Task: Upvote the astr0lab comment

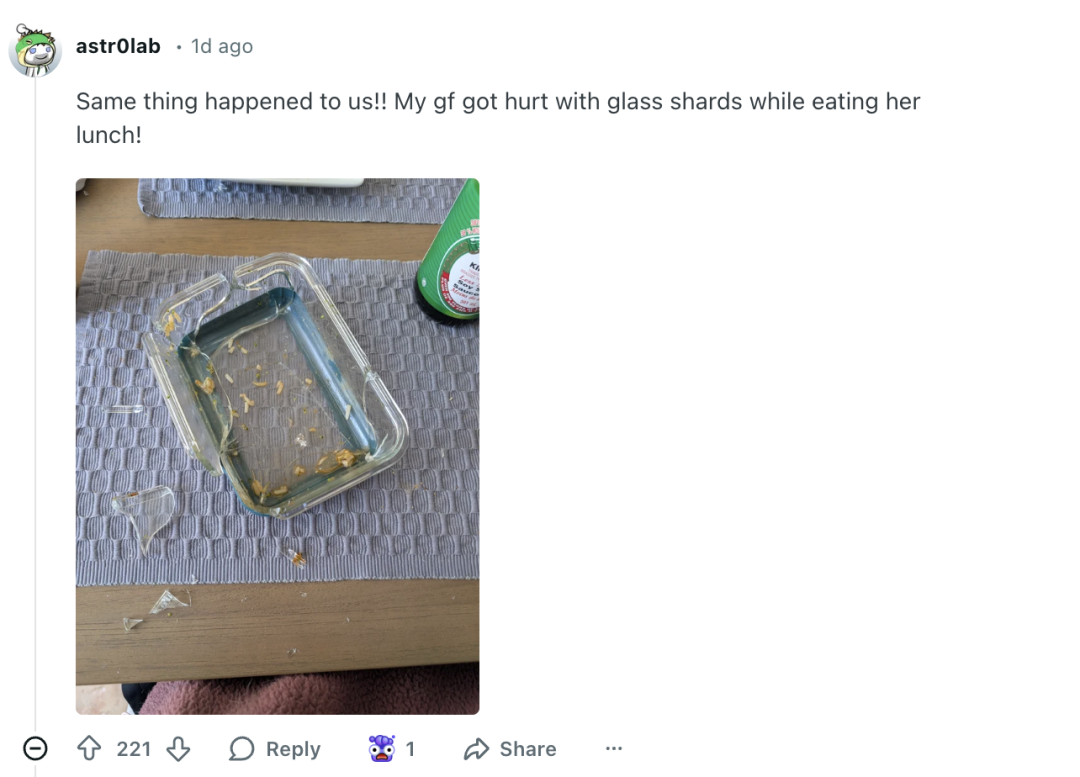Action: (x=89, y=749)
